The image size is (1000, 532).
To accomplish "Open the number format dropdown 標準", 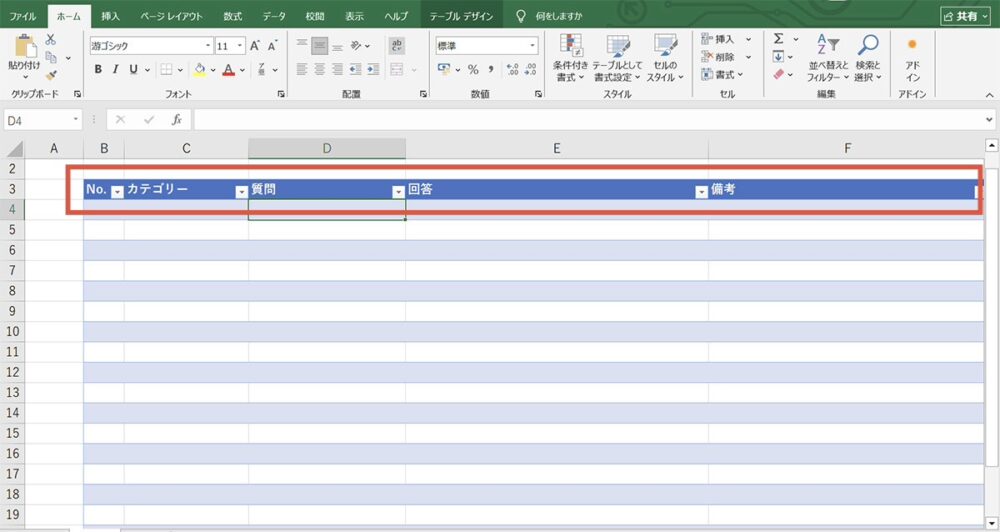I will pyautogui.click(x=533, y=46).
